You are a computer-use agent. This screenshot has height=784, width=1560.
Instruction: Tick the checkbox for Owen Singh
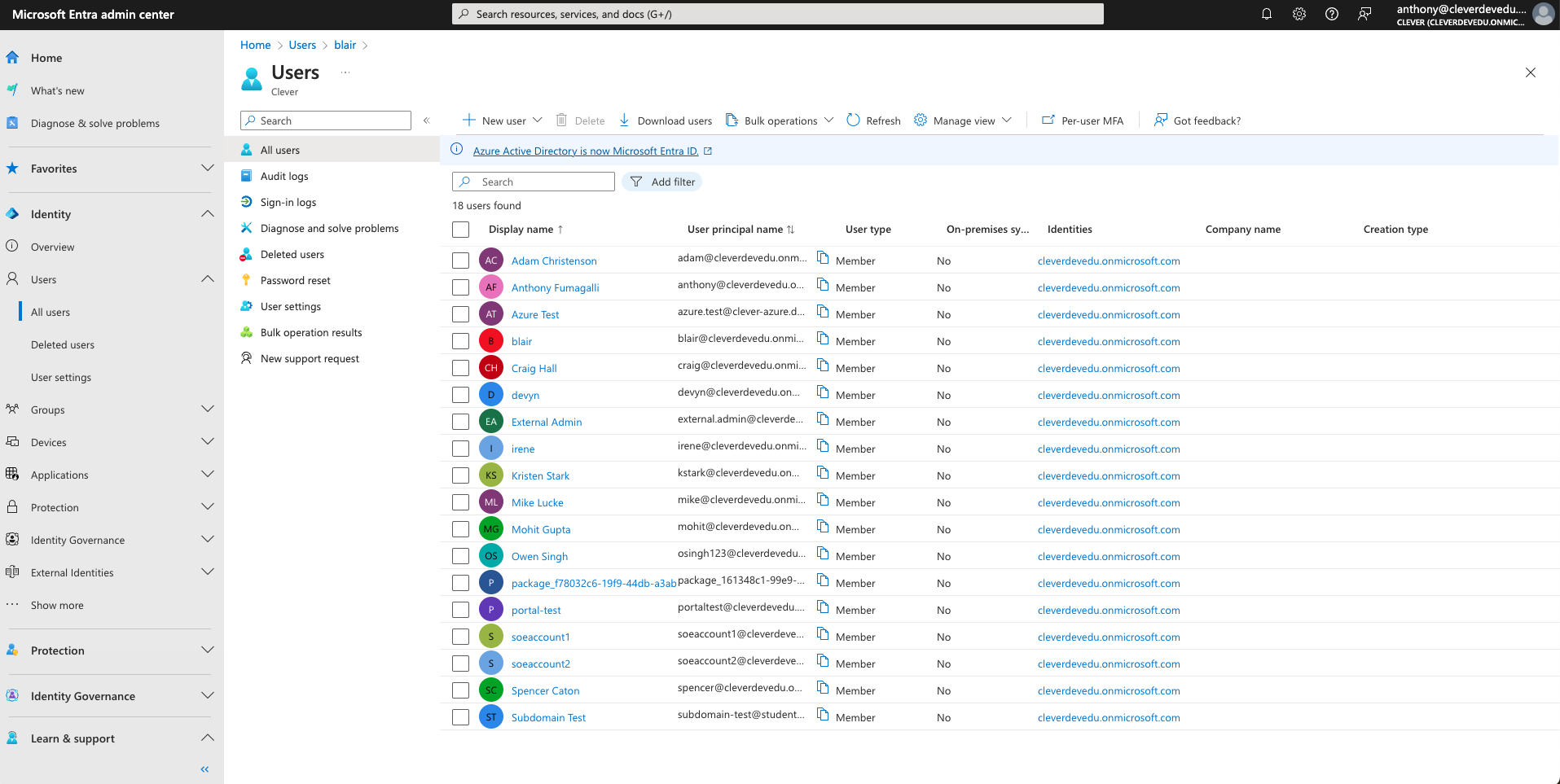[x=461, y=556]
